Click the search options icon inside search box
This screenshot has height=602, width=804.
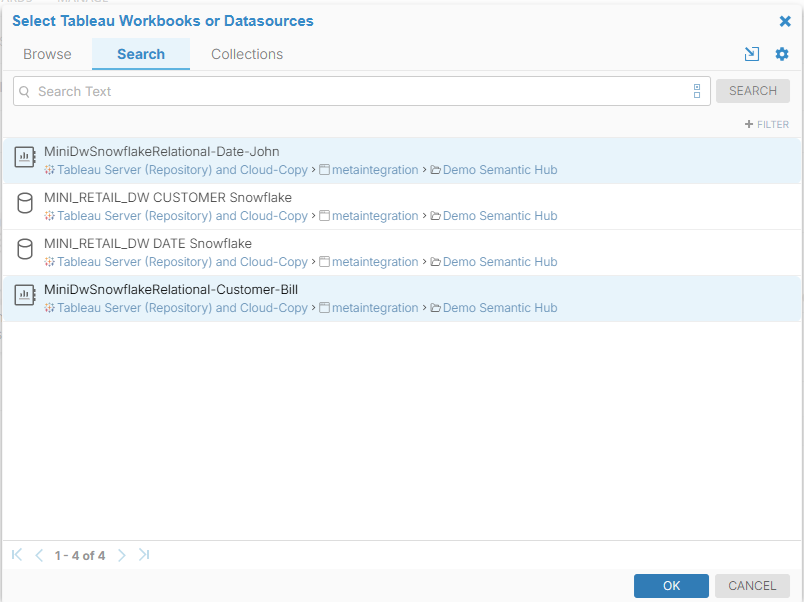(697, 91)
